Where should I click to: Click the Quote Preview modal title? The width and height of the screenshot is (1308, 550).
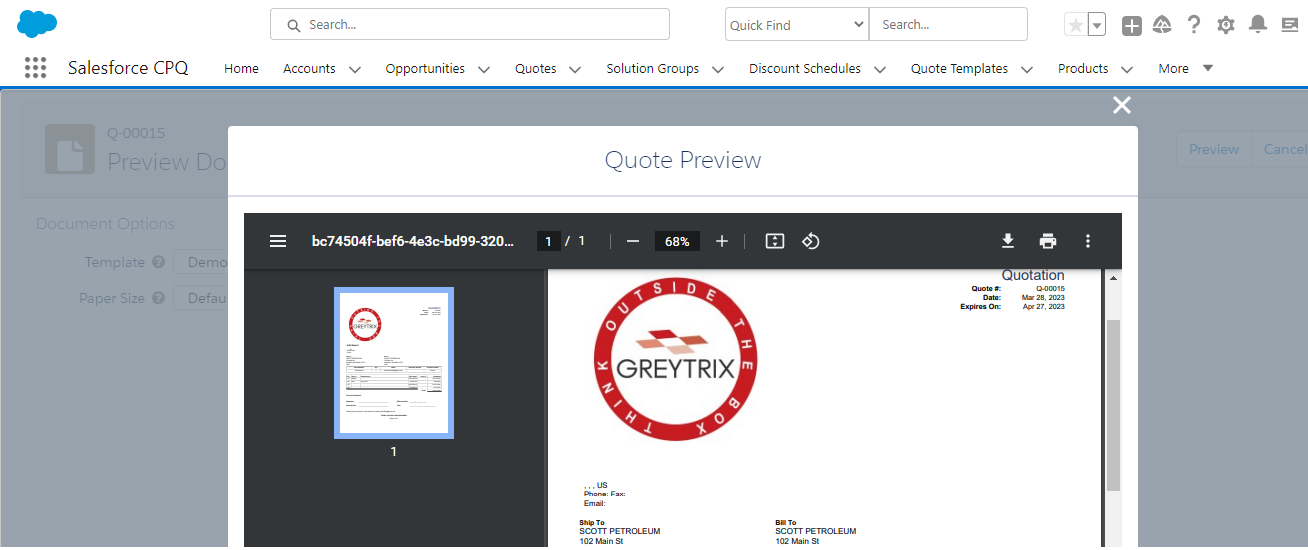click(x=683, y=160)
